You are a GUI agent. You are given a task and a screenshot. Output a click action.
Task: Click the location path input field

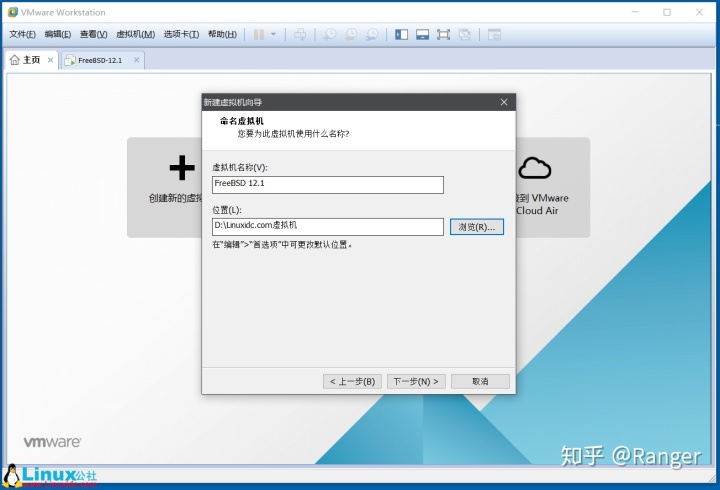(328, 227)
